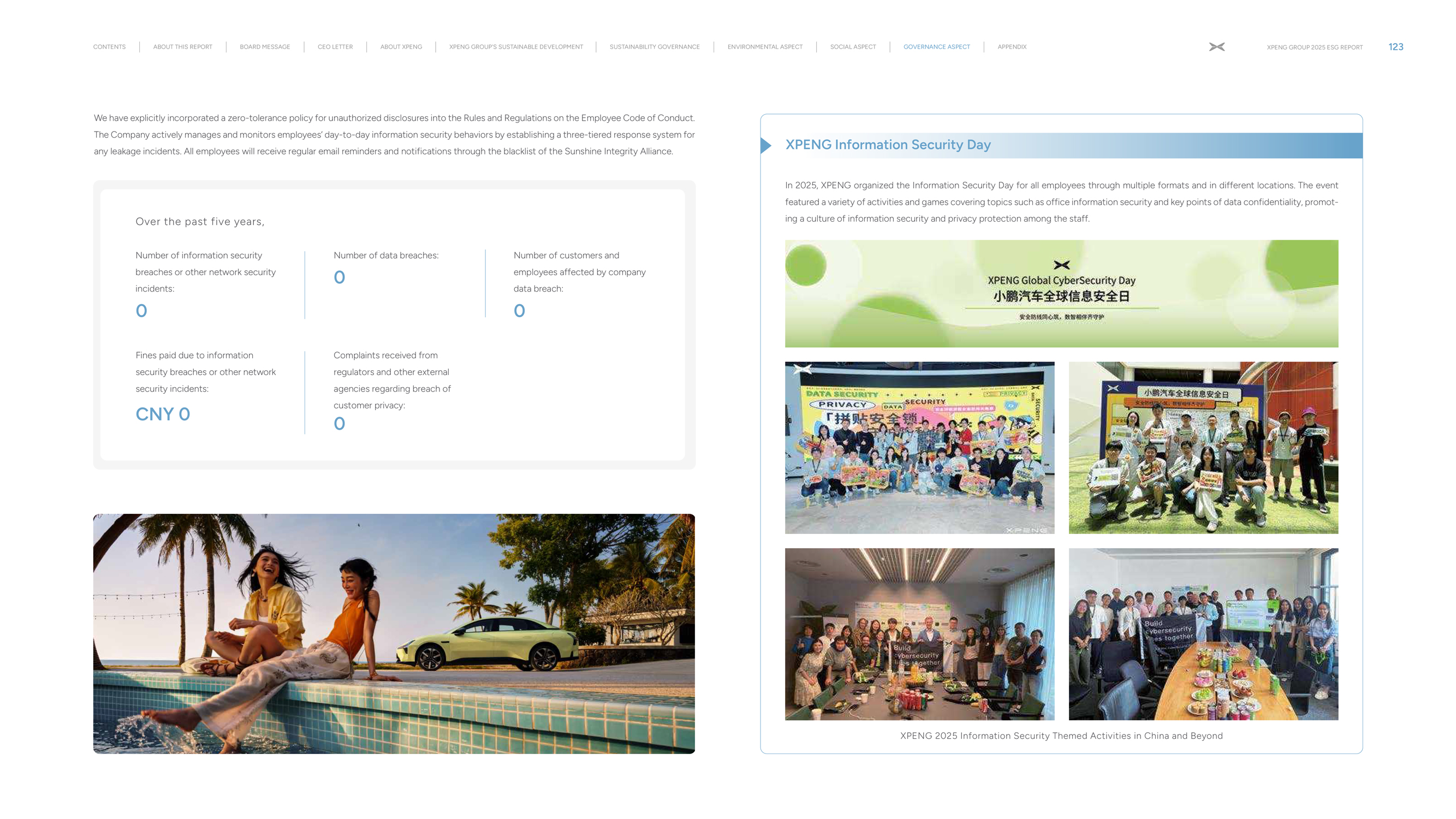Click the blue triangle beside Information Security Day

(766, 145)
